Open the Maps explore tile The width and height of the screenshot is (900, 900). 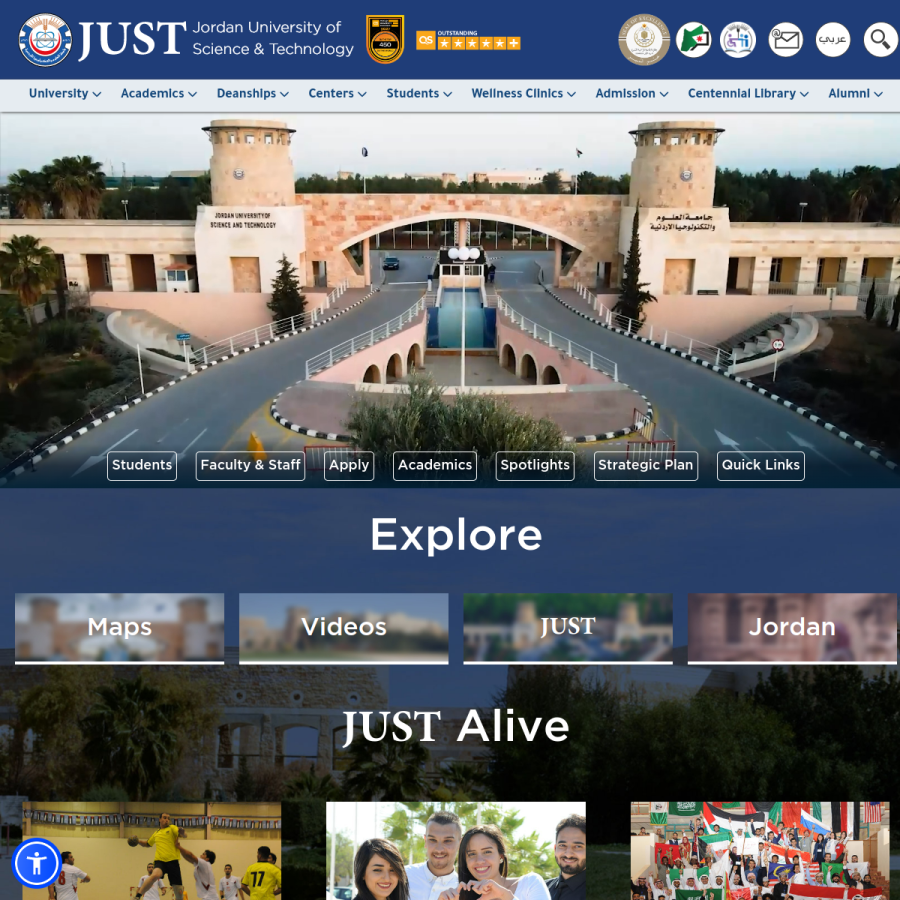pyautogui.click(x=119, y=628)
